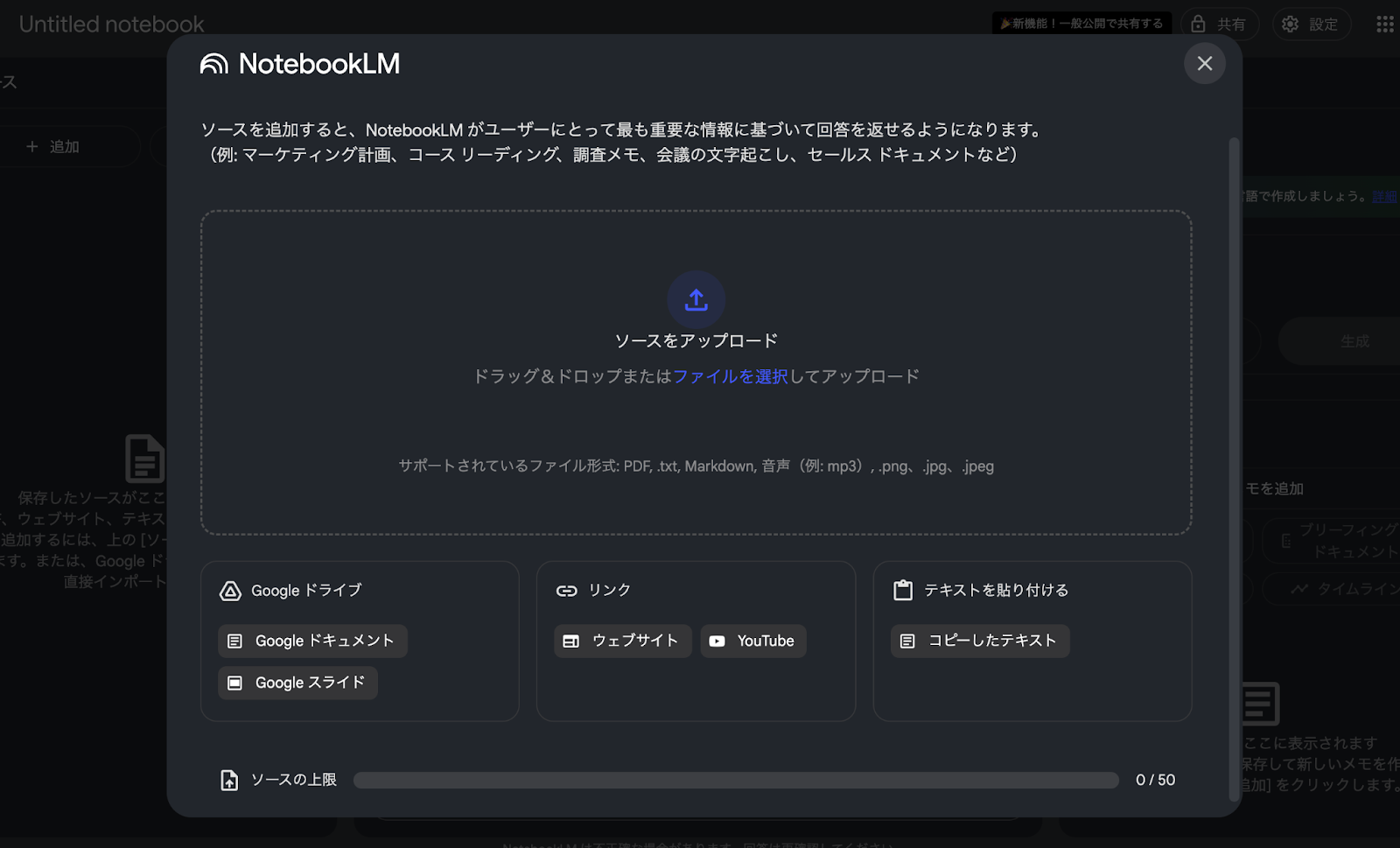Click the source limit file icon
Image resolution: width=1400 pixels, height=848 pixels.
pos(229,780)
